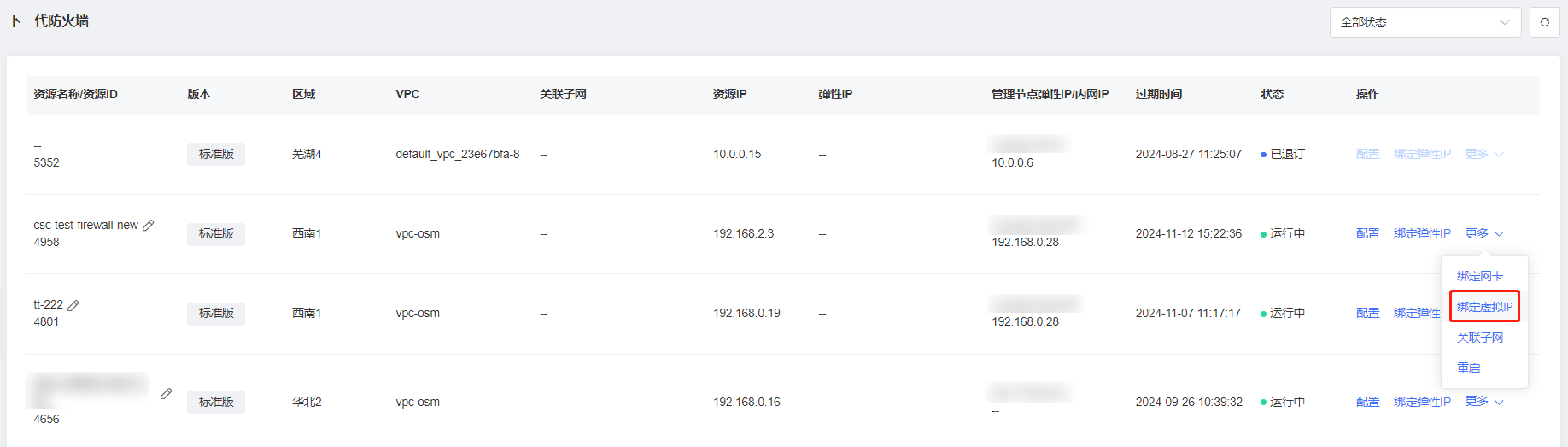Click 绑定弹性IP for csc-test-firewall-new
Screen dimensions: 1568x447
1422,233
